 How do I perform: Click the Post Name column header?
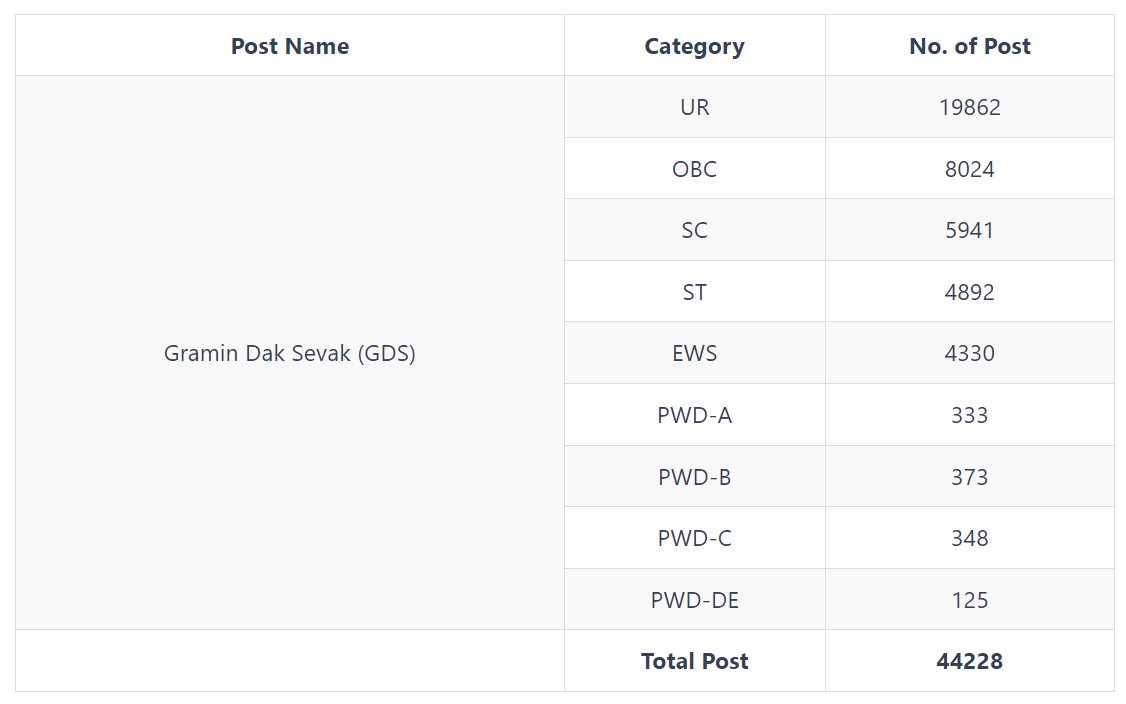(x=290, y=46)
